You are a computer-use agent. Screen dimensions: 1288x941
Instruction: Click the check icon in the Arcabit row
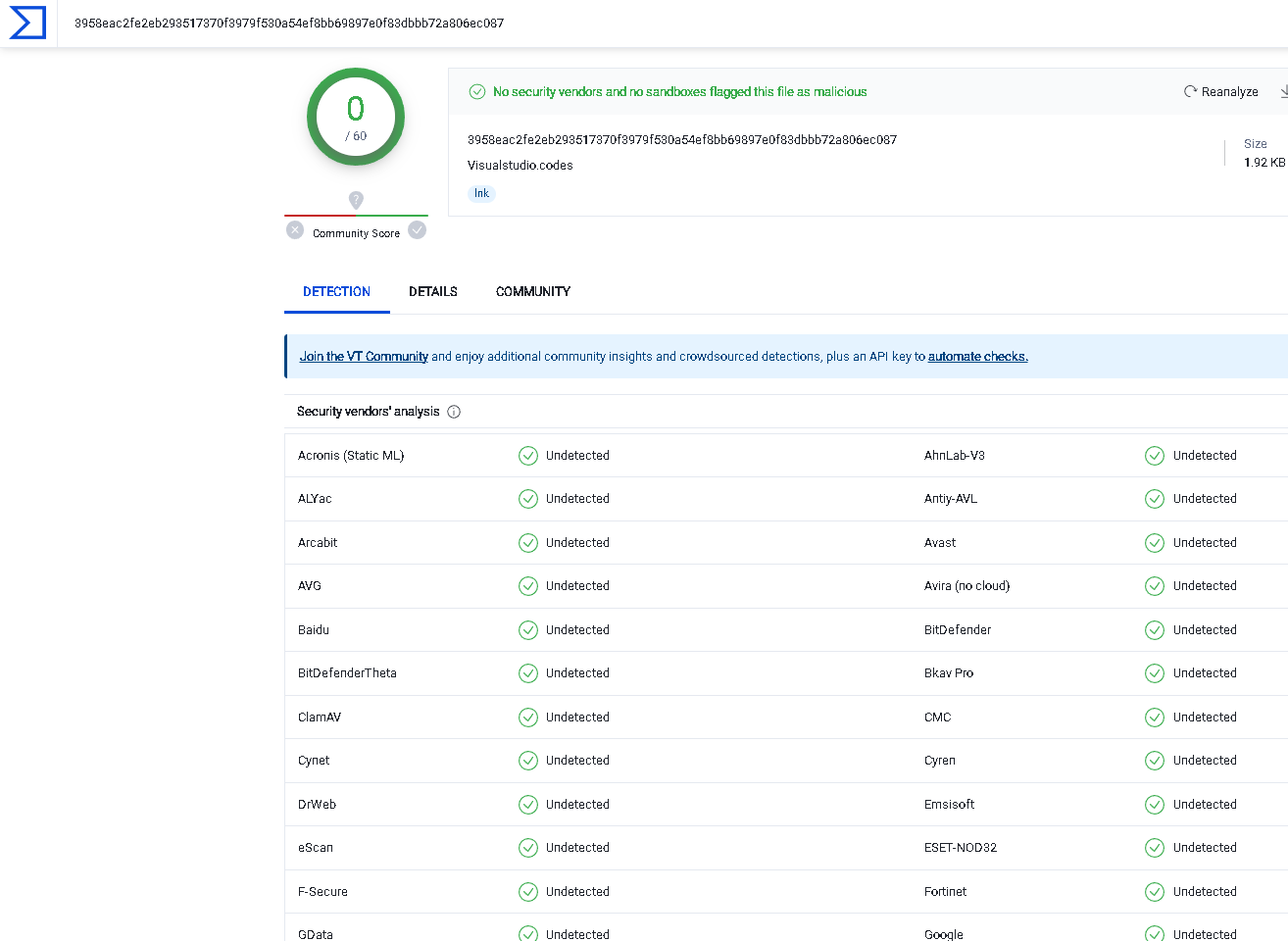(x=528, y=543)
